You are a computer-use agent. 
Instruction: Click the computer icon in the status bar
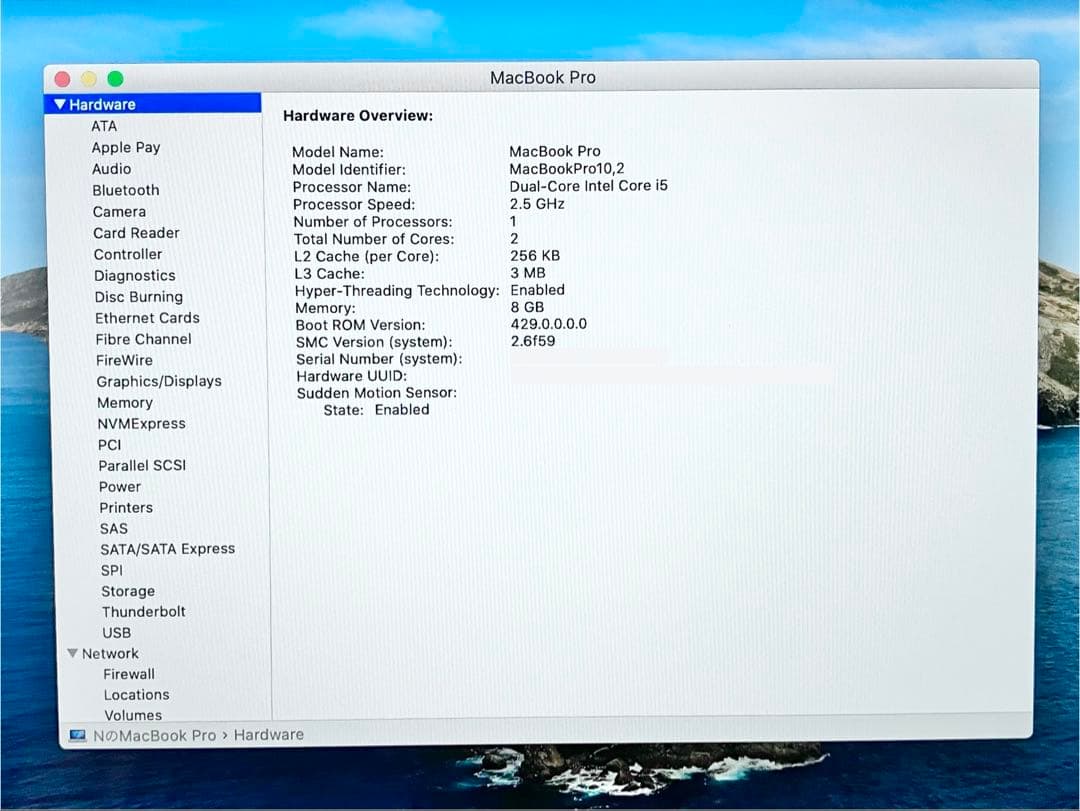pos(76,734)
